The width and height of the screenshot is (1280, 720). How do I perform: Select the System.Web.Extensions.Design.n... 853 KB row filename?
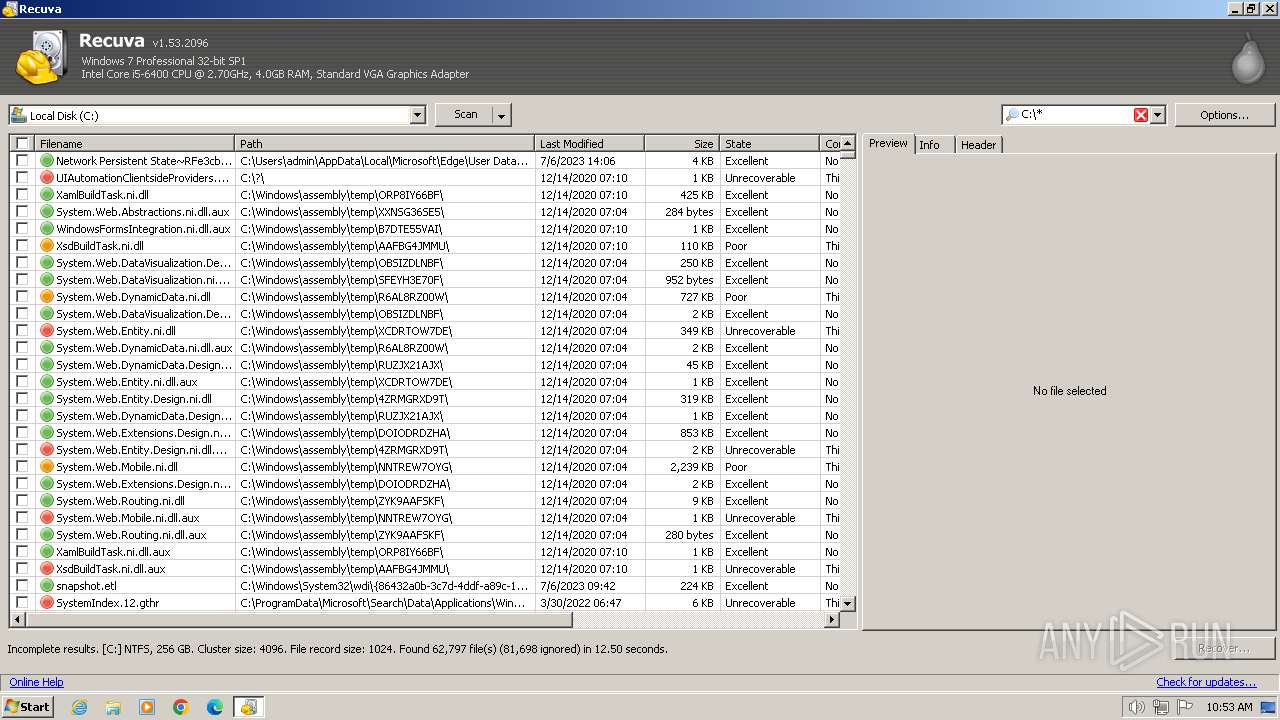pos(144,433)
